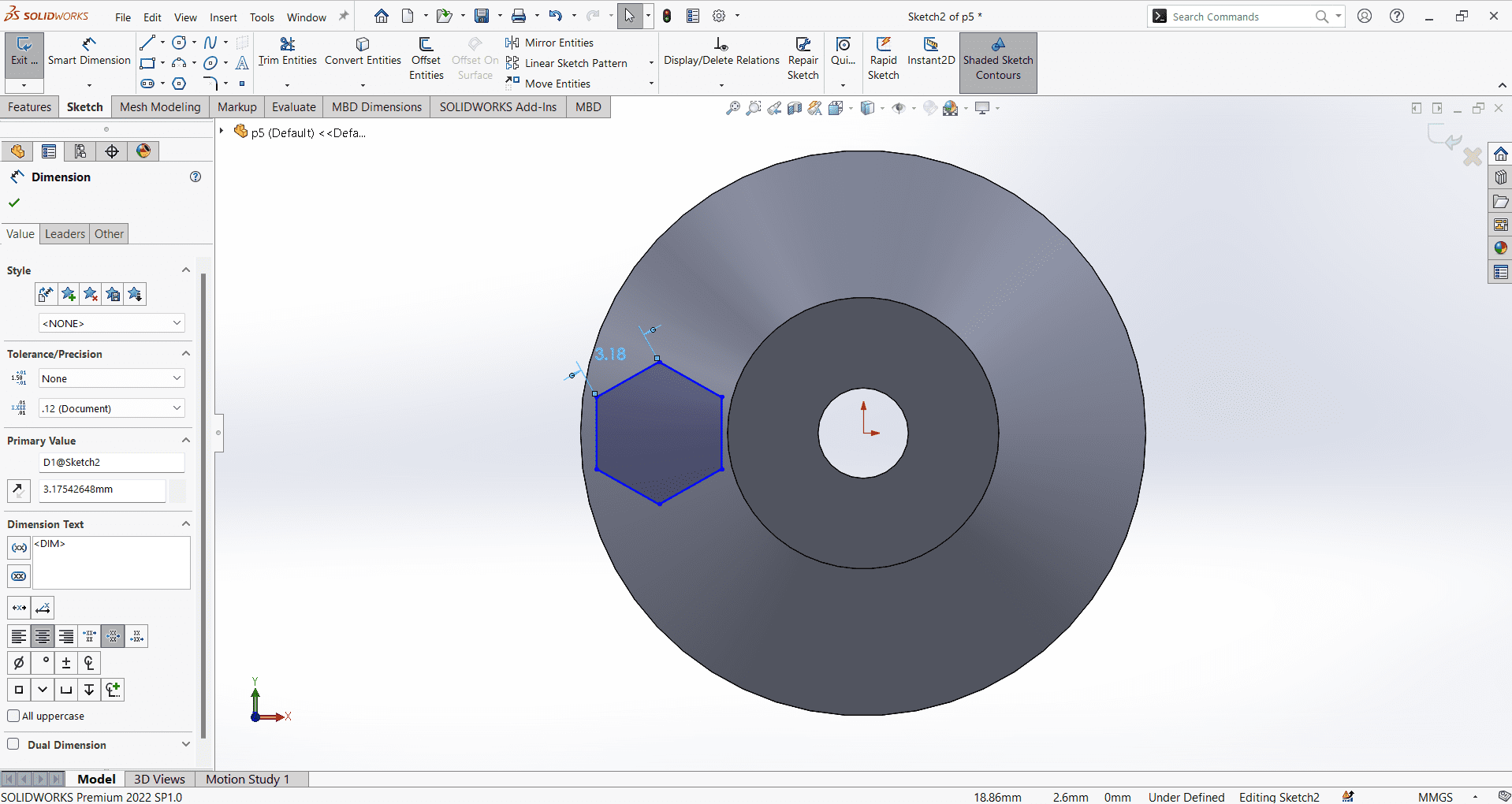Viewport: 1512px width, 804px height.
Task: Switch to the Evaluate ribbon tab
Action: coord(294,107)
